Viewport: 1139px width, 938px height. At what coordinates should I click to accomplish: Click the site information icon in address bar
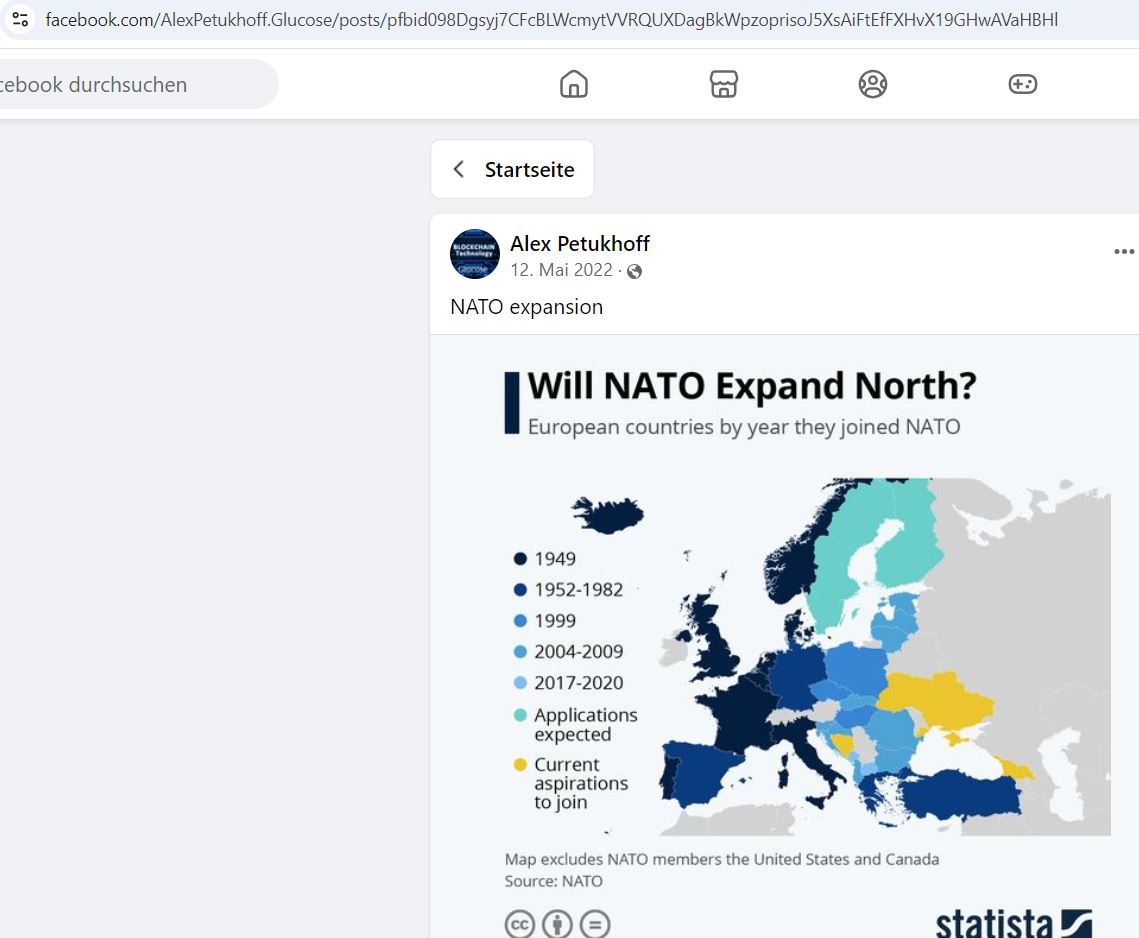coord(20,20)
